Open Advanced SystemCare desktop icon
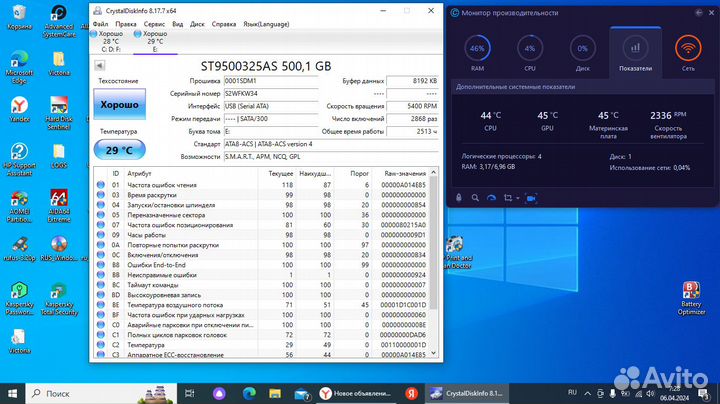 59,21
